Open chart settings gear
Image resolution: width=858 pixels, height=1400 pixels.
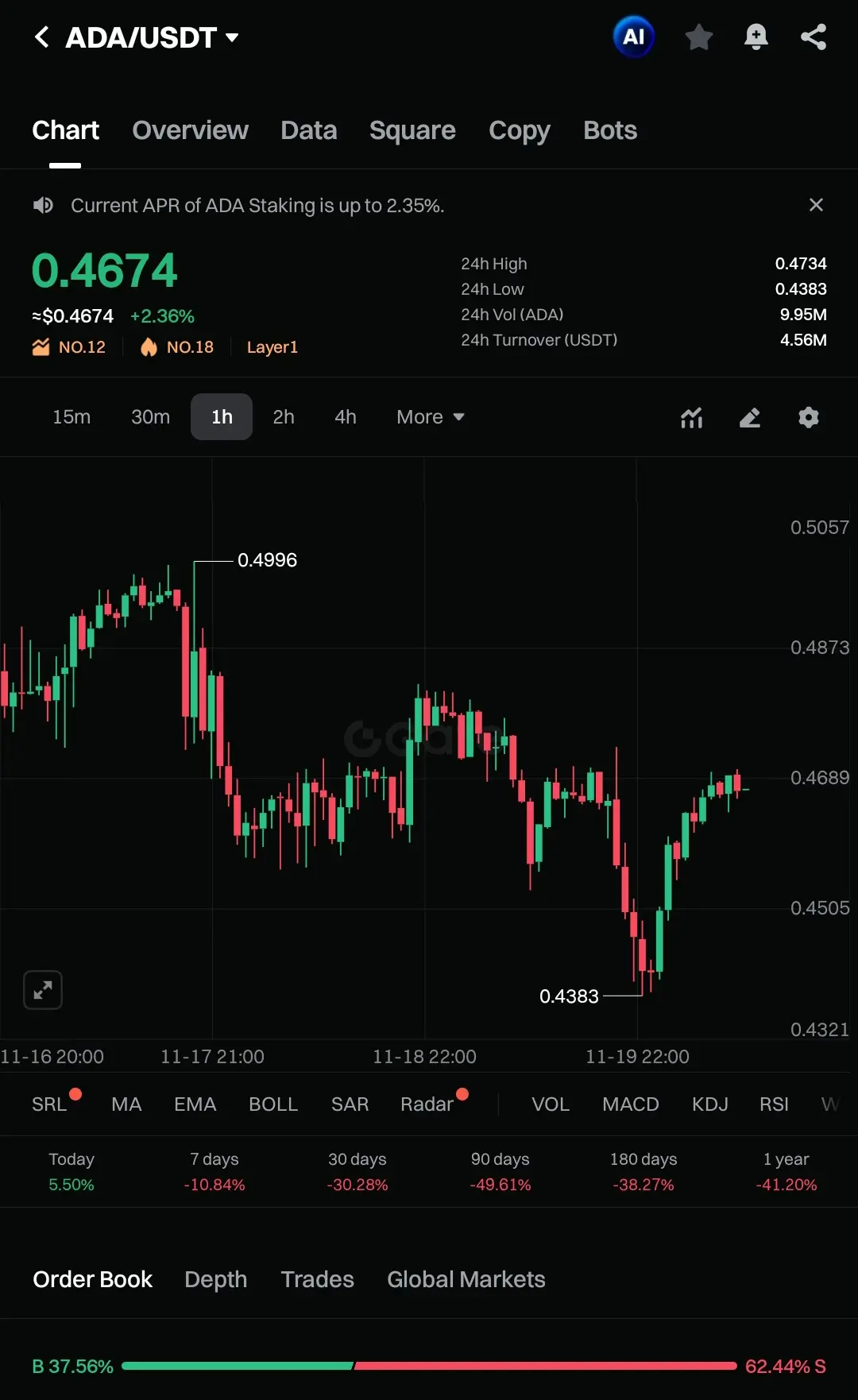tap(809, 417)
